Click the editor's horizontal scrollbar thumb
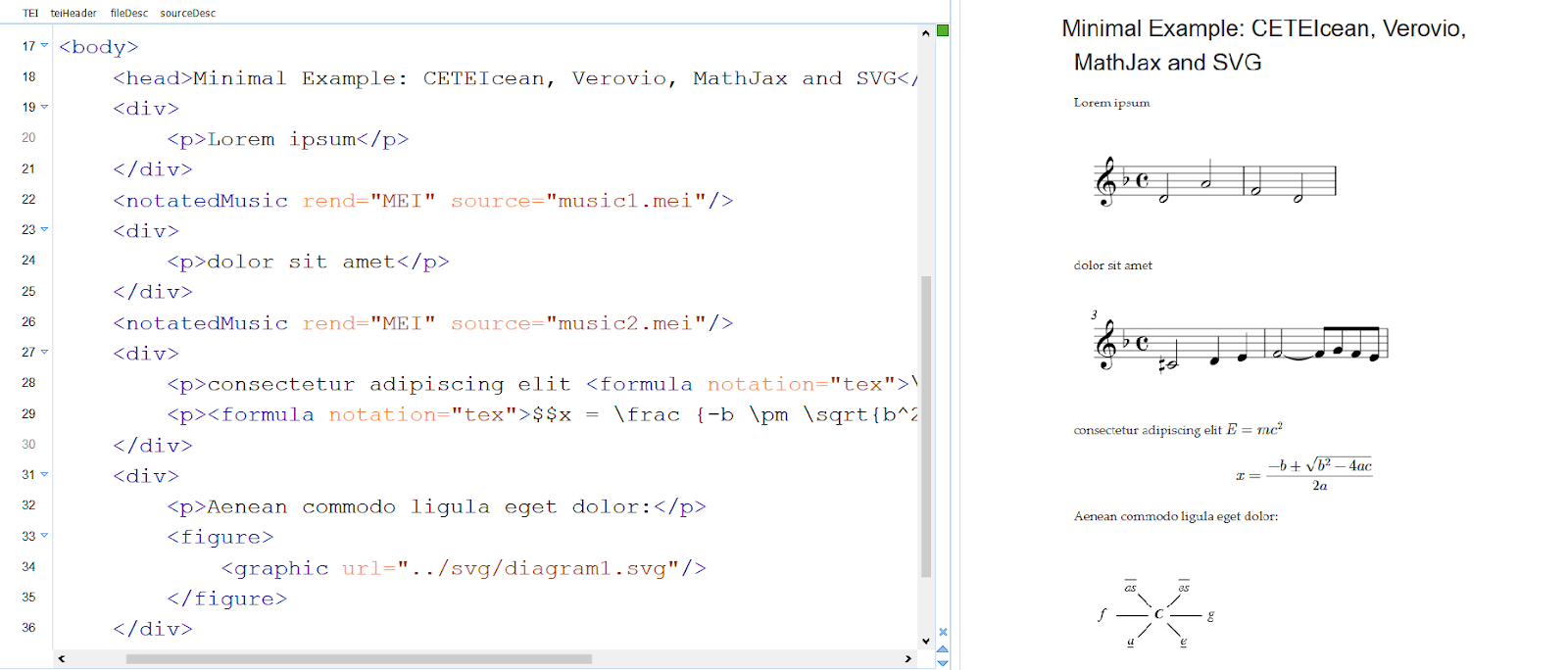This screenshot has height=670, width=1568. pyautogui.click(x=359, y=659)
